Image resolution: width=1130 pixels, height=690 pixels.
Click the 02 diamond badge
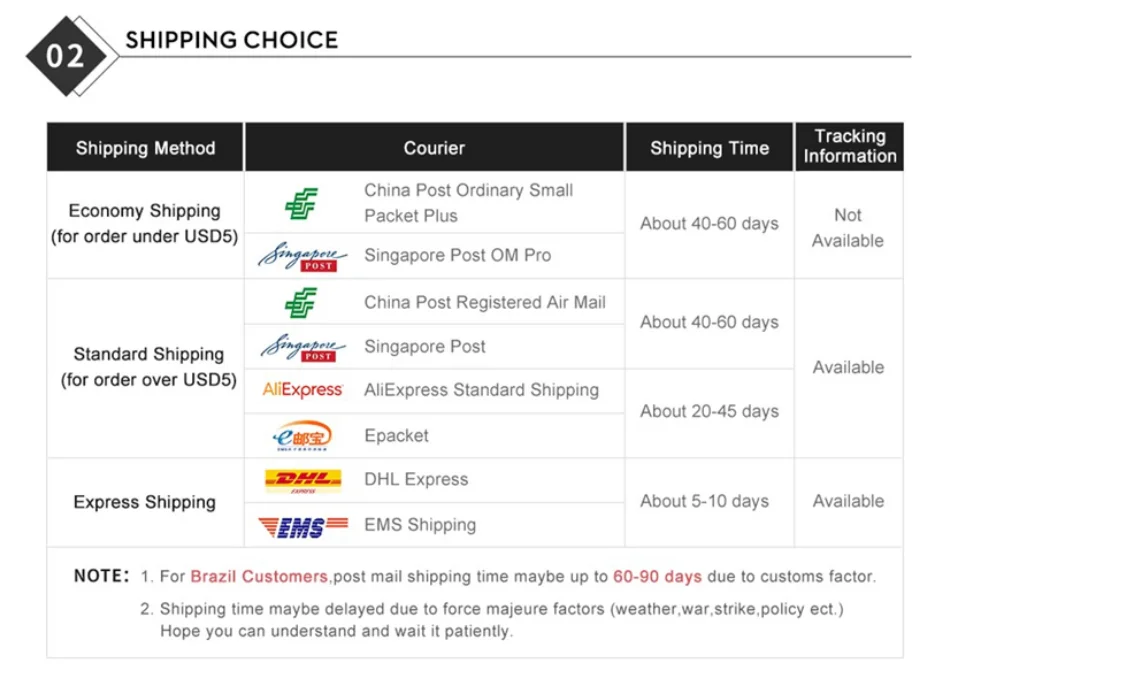[x=66, y=56]
